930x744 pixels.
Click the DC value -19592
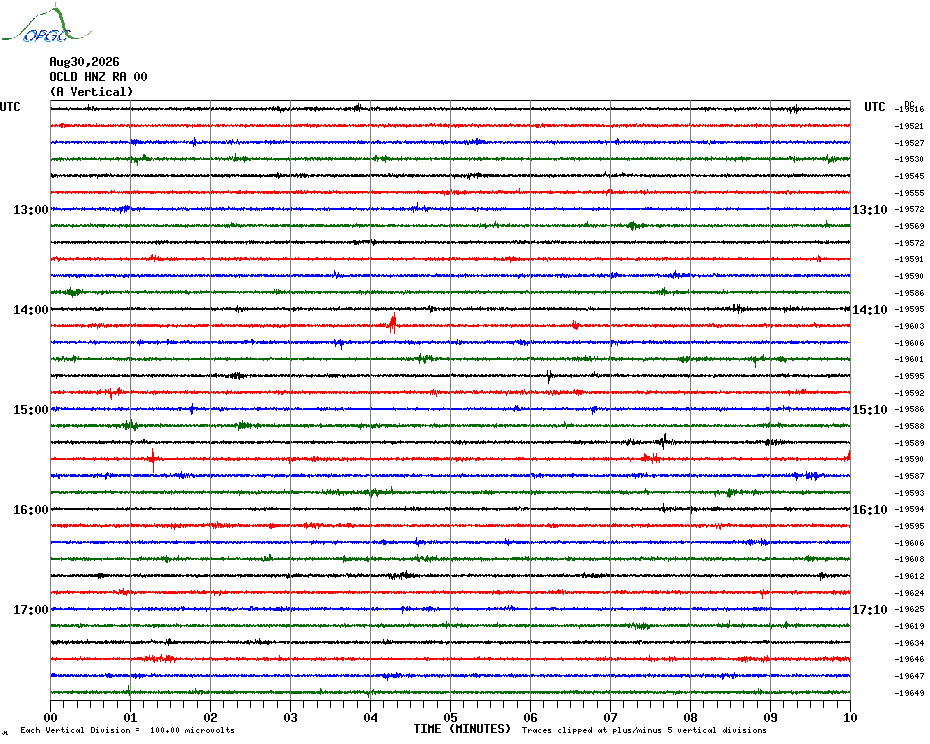(909, 393)
